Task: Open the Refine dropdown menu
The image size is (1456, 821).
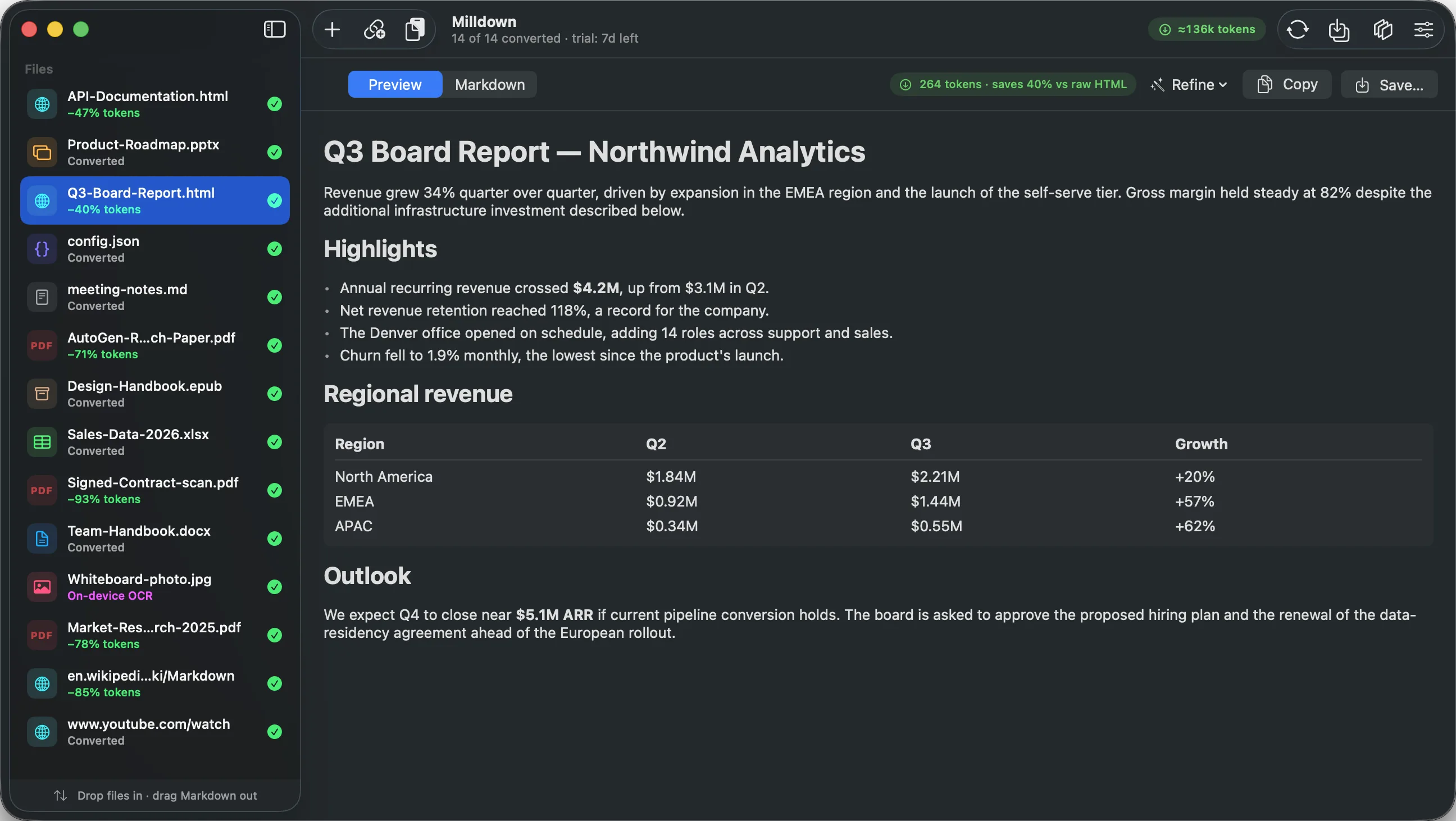Action: (1189, 85)
